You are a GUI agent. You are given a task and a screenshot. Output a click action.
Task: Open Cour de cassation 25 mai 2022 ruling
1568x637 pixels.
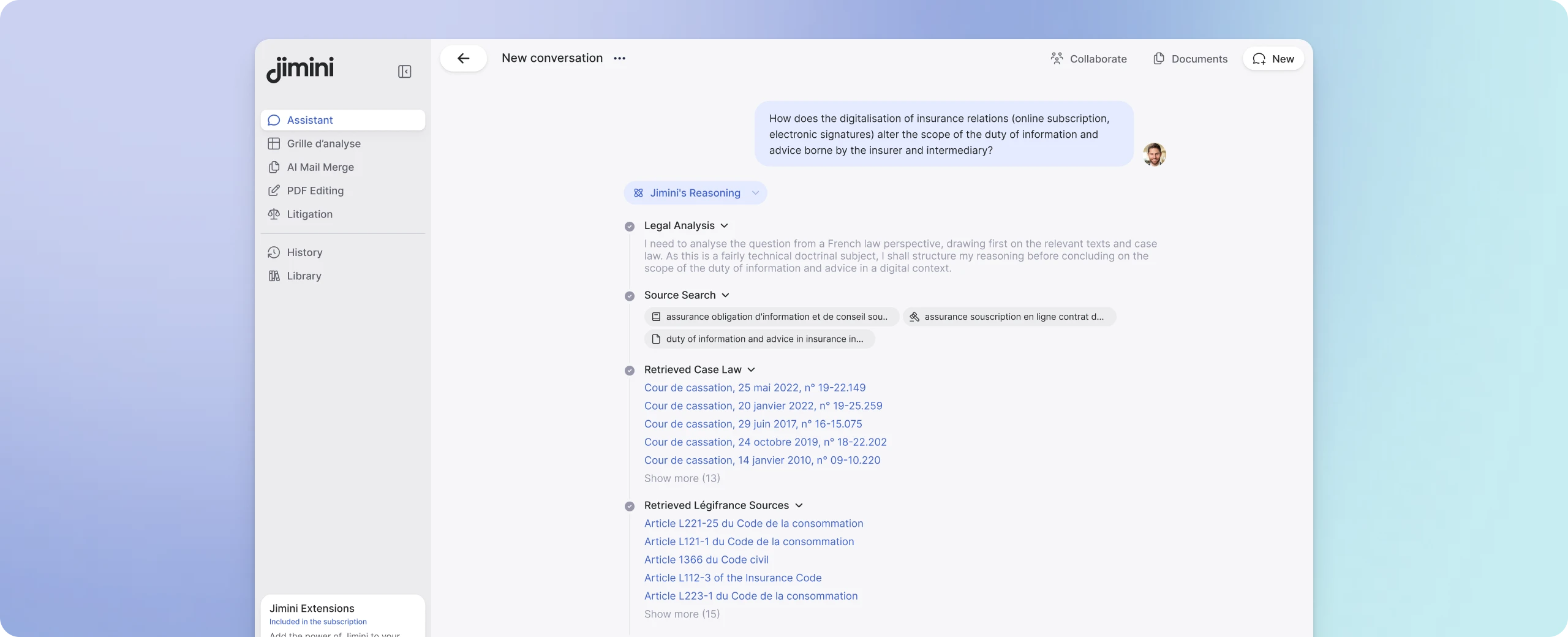coord(755,388)
